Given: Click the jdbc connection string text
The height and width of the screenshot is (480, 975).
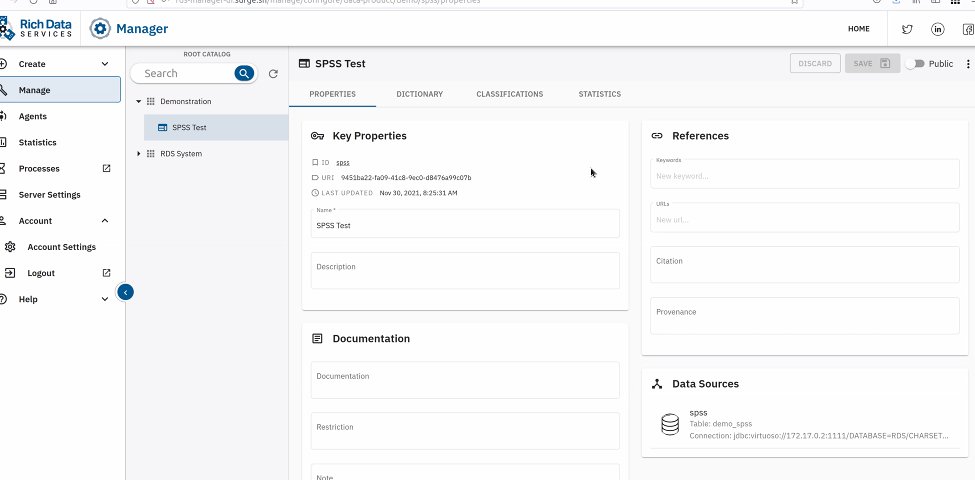Looking at the screenshot, I should [819, 436].
